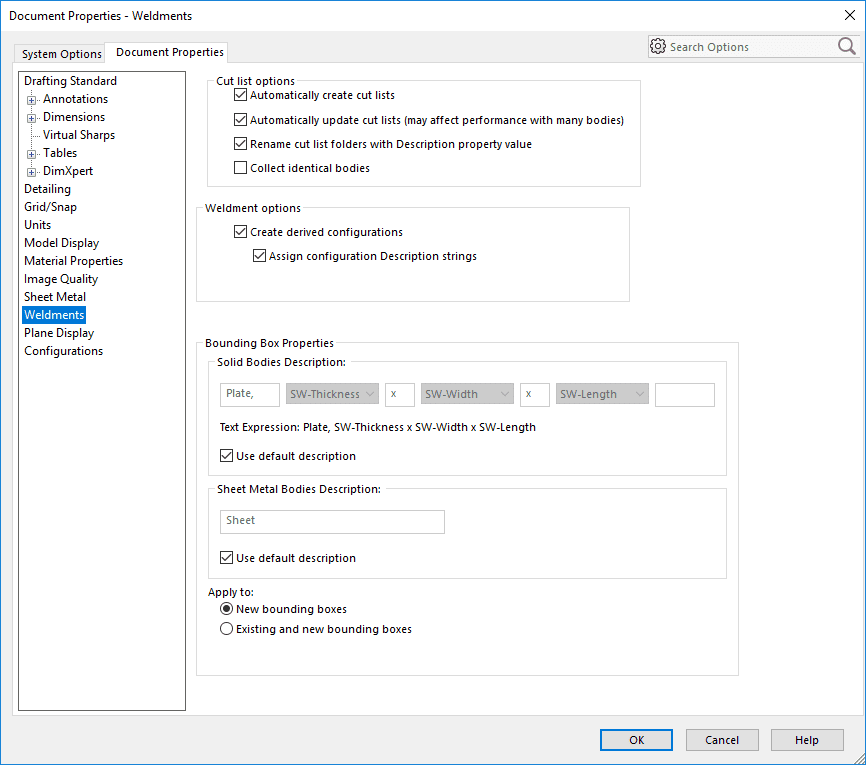
Task: Expand the Annotations tree node
Action: coord(31,100)
